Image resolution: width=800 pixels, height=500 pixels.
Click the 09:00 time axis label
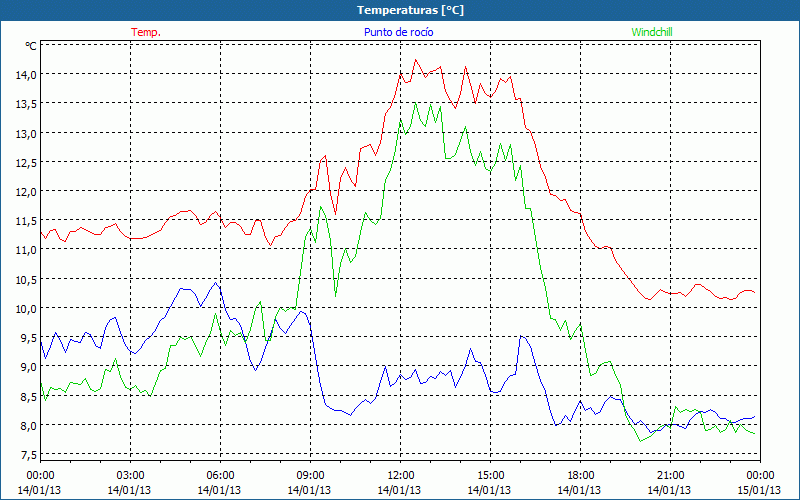tap(310, 475)
